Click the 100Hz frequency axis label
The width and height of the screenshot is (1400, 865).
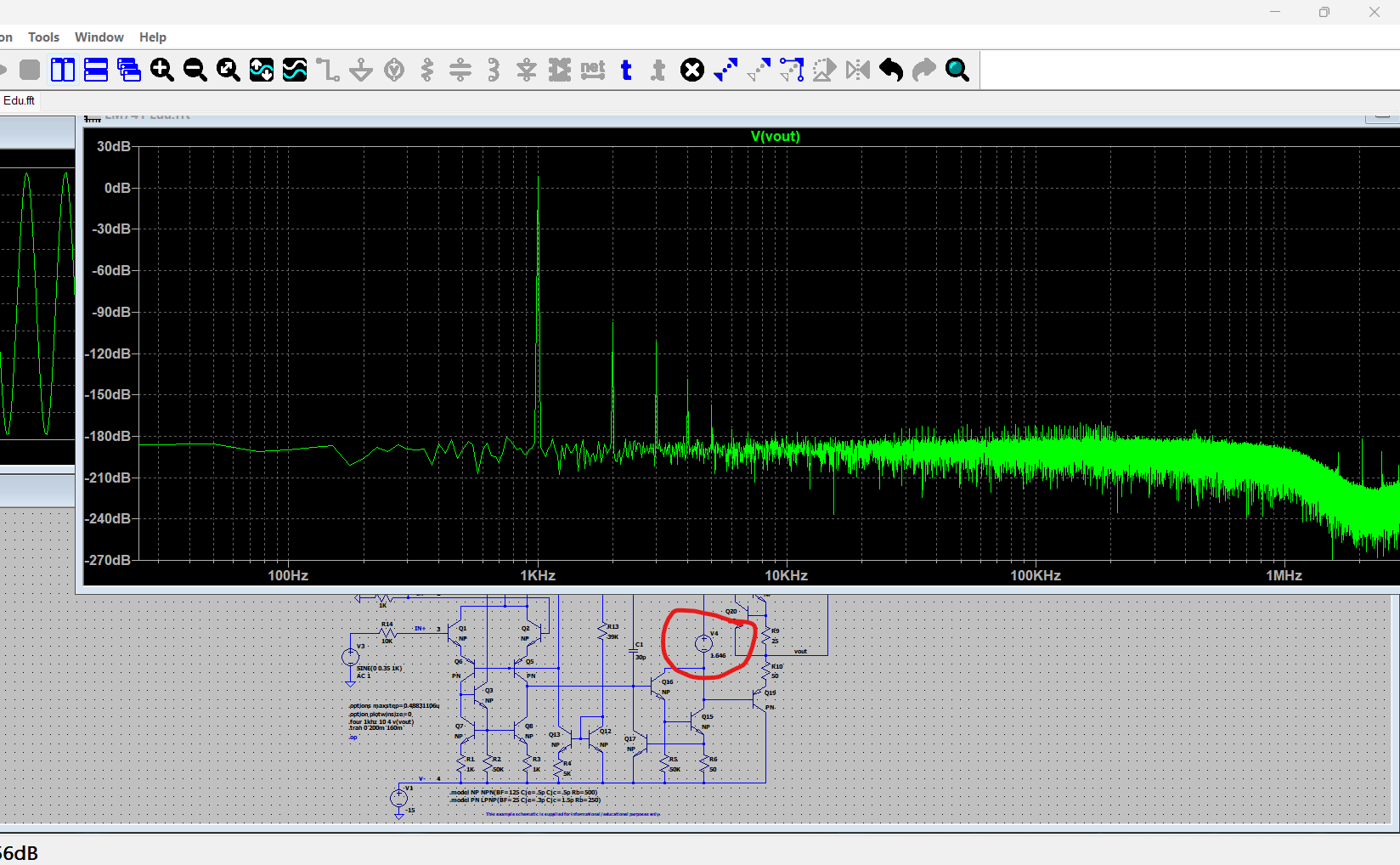(288, 575)
